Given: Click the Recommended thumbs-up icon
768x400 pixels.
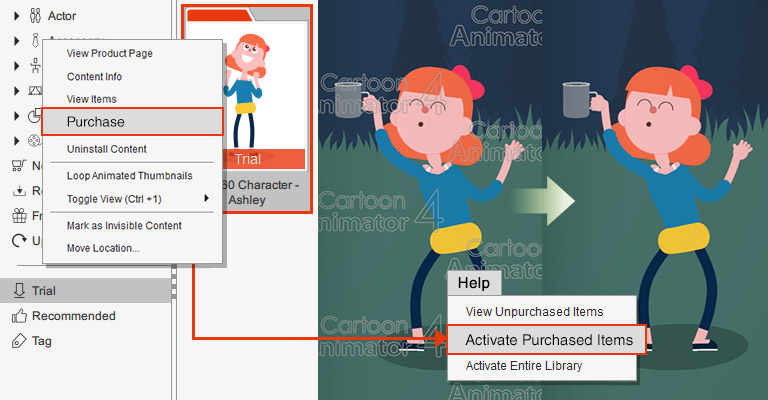Looking at the screenshot, I should click(18, 316).
